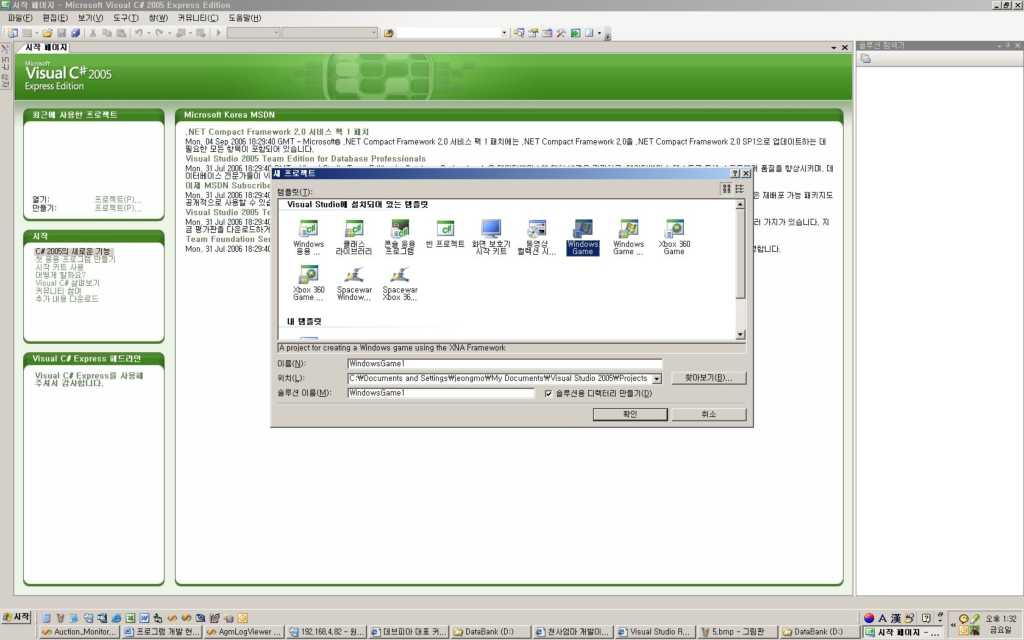Image resolution: width=1024 pixels, height=640 pixels.
Task: Open the 커뮤니티(C) menu
Action: pos(198,18)
